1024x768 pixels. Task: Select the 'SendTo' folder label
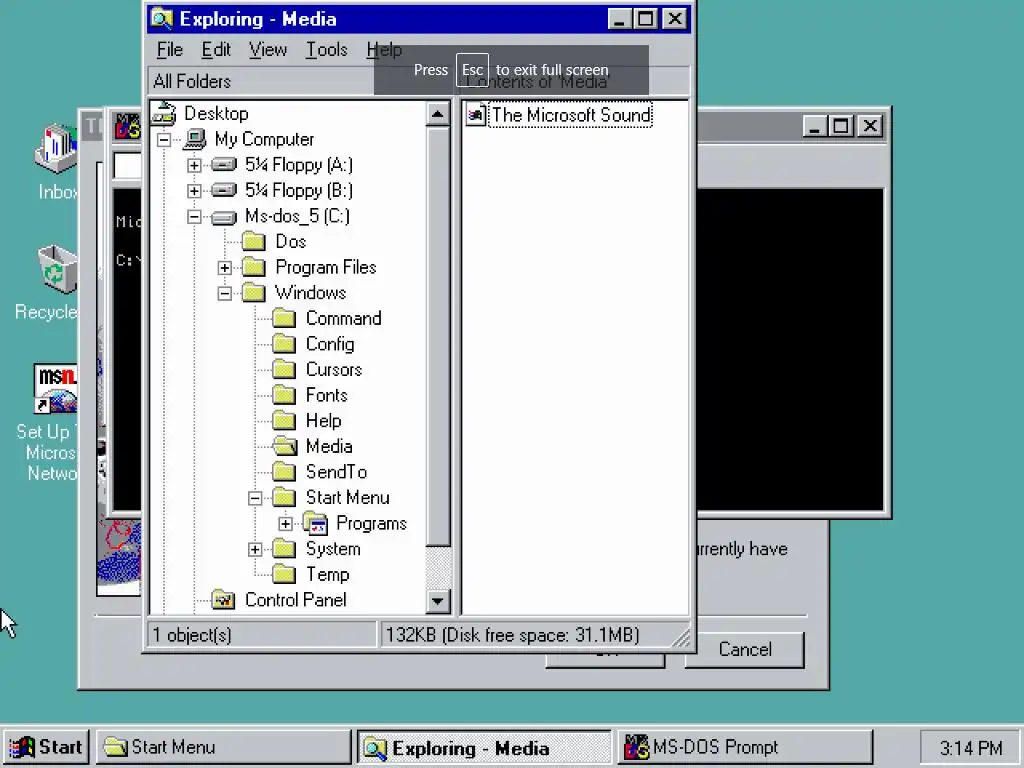tap(336, 472)
